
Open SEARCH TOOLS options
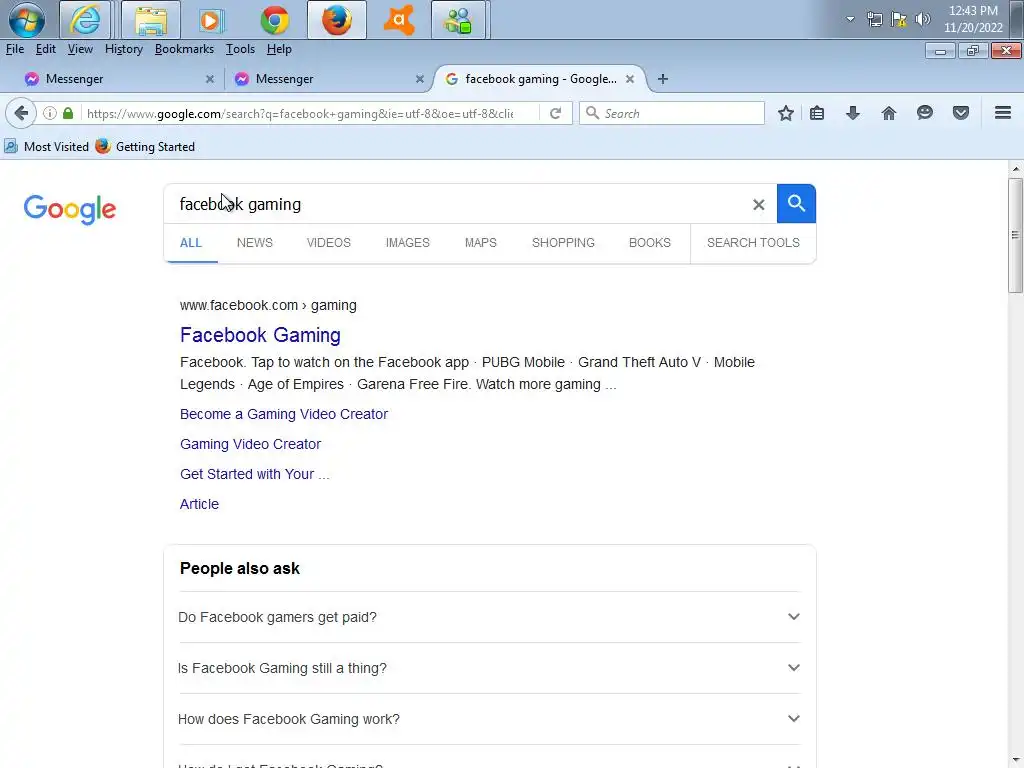753,243
